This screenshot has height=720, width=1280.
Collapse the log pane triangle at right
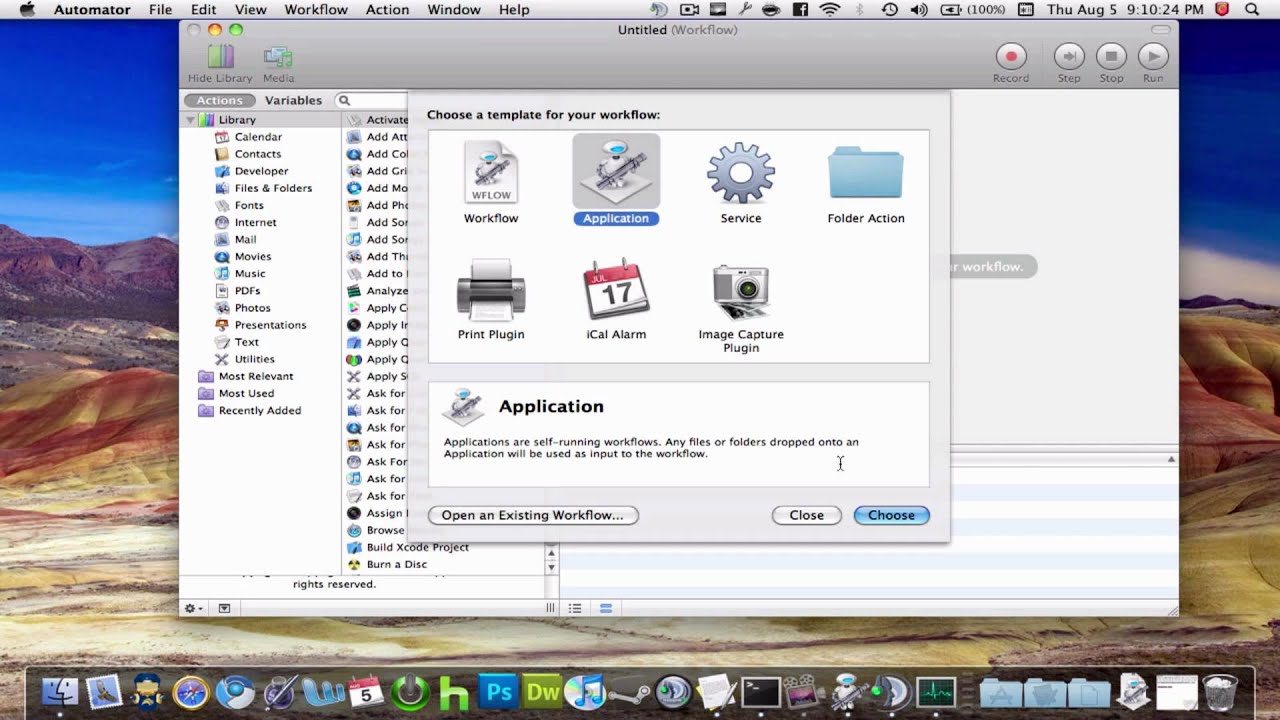[1171, 459]
